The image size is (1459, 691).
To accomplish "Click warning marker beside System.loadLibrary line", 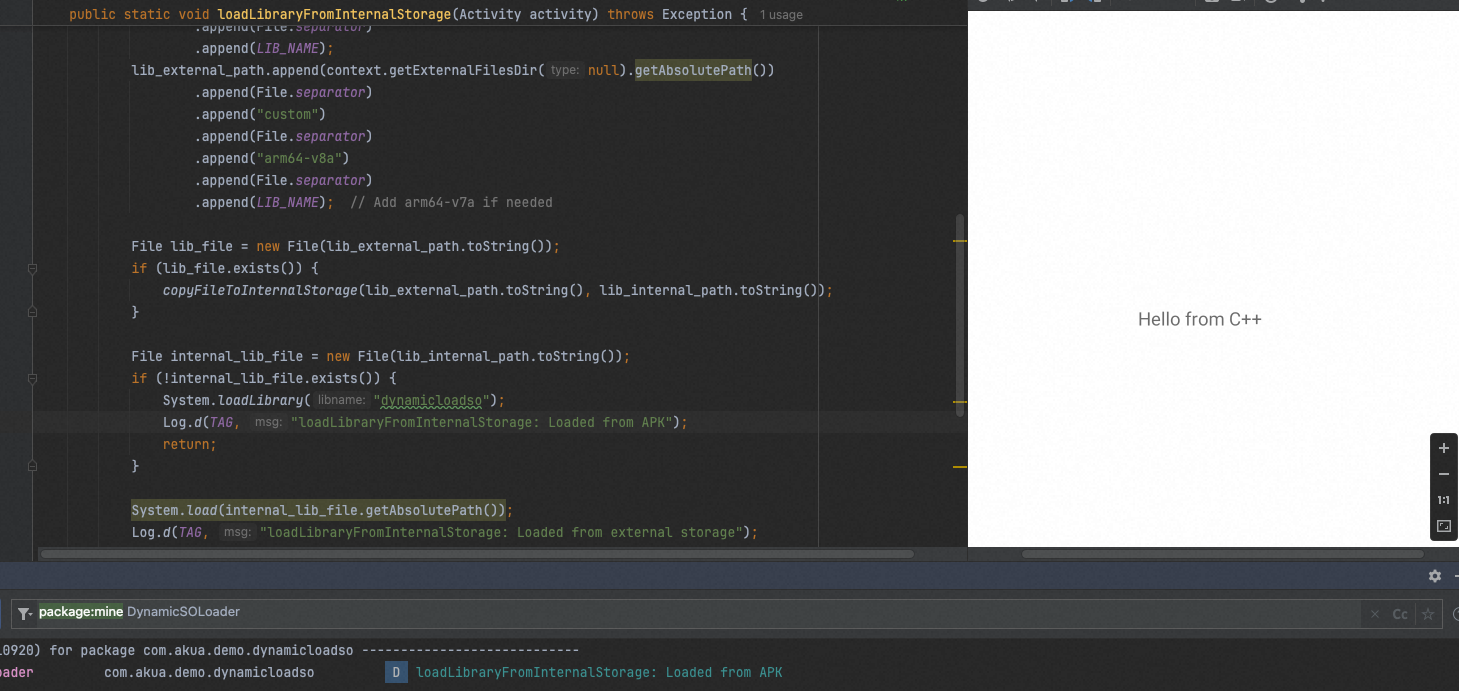I will tap(960, 402).
